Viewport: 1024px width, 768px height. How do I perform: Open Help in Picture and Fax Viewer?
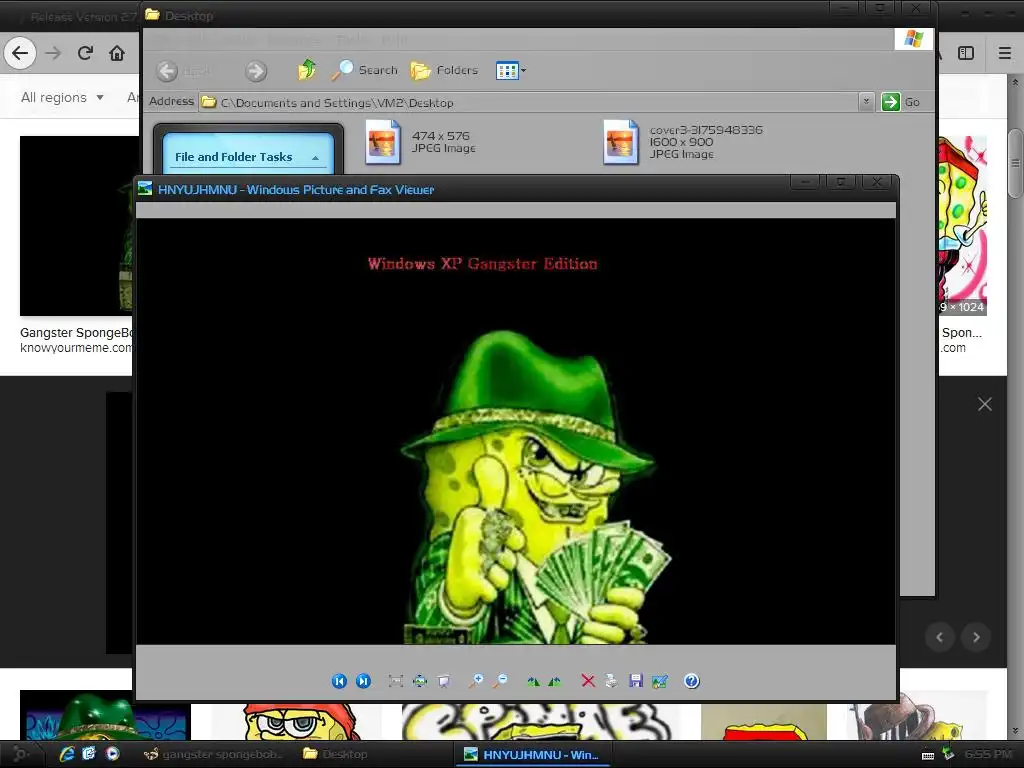(x=692, y=681)
